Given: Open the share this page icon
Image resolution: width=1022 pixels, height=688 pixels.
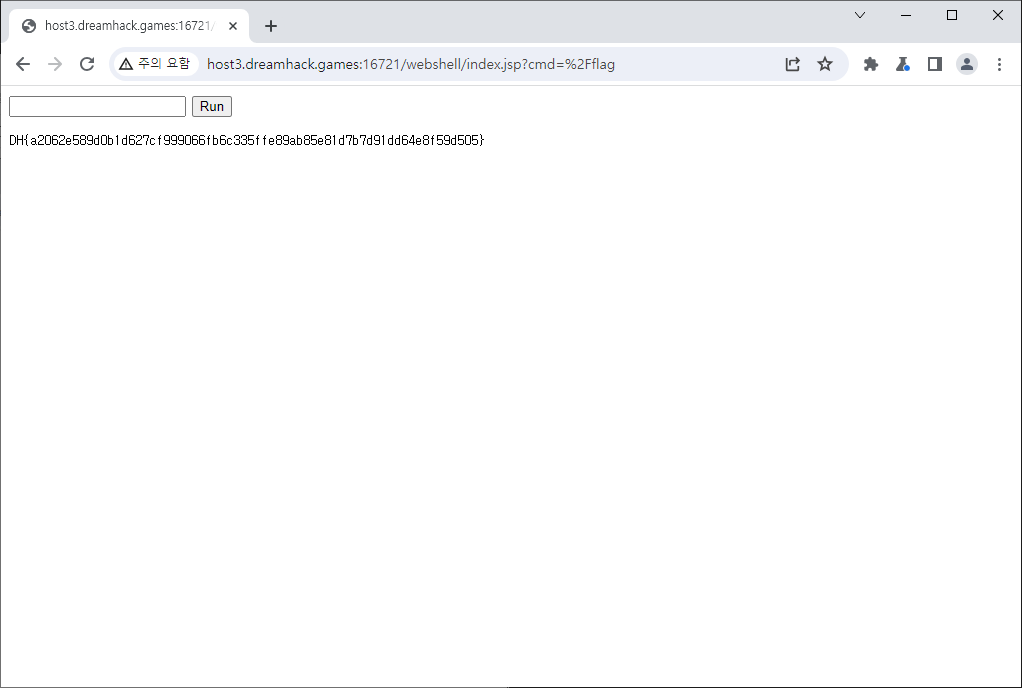Looking at the screenshot, I should tap(792, 64).
